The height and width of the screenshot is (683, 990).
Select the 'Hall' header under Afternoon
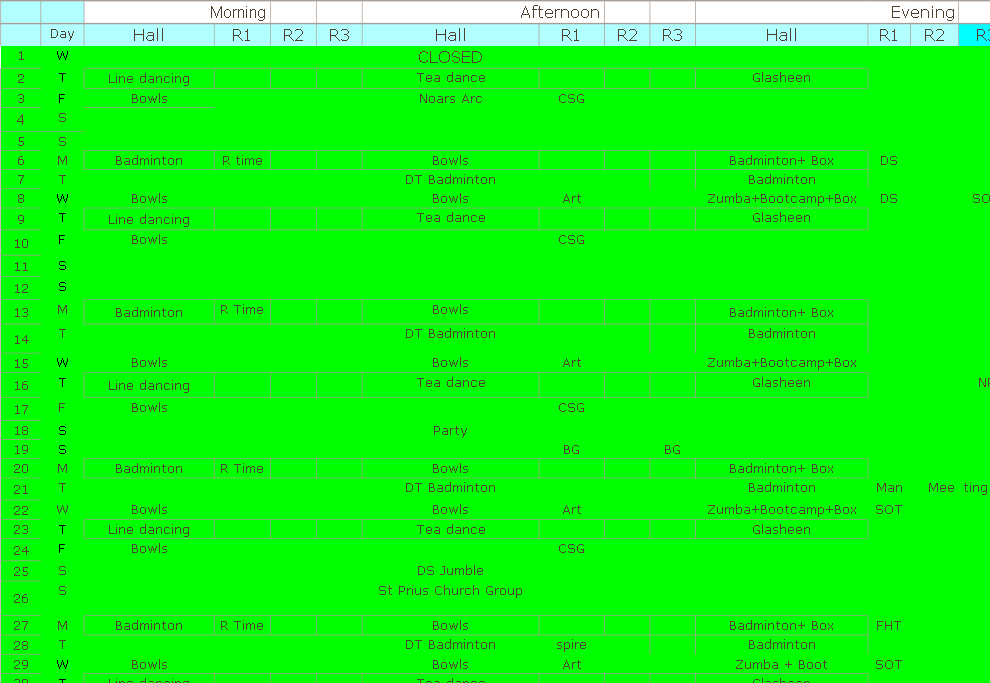click(x=451, y=35)
